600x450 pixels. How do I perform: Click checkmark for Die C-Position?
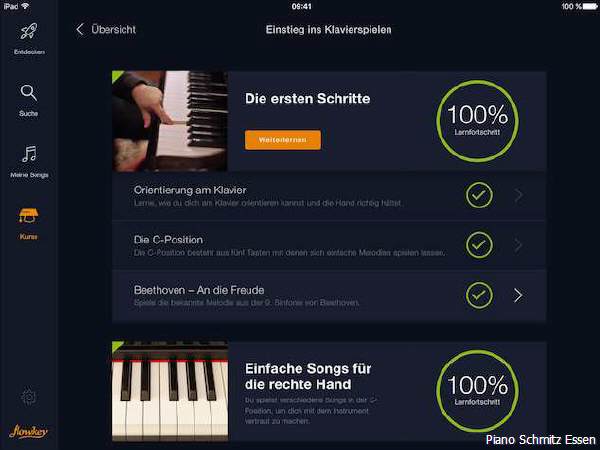479,245
